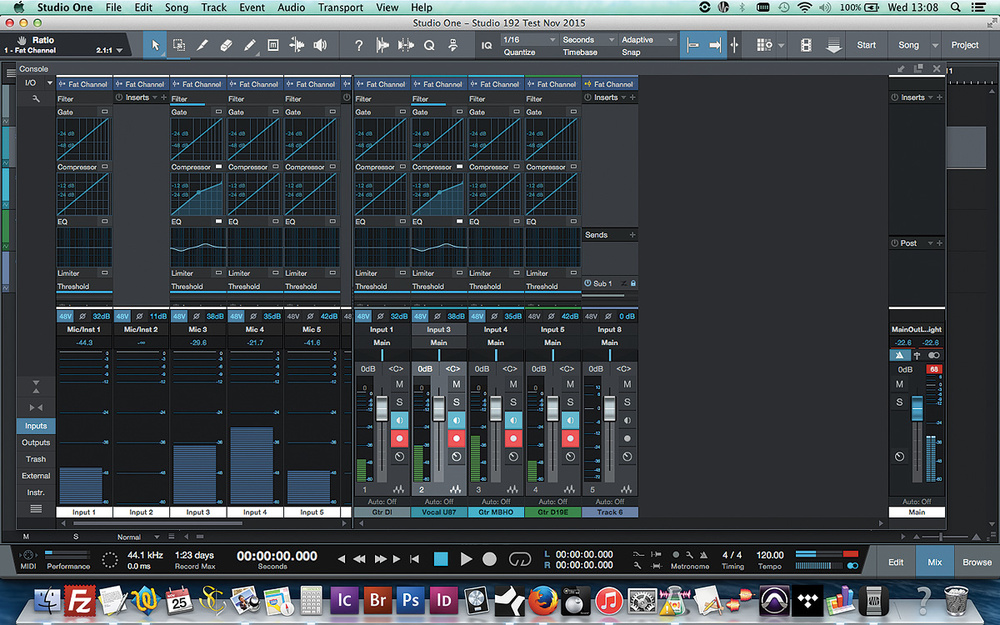Choose the Listen speaker tool
This screenshot has height=625, width=1000.
(x=320, y=45)
